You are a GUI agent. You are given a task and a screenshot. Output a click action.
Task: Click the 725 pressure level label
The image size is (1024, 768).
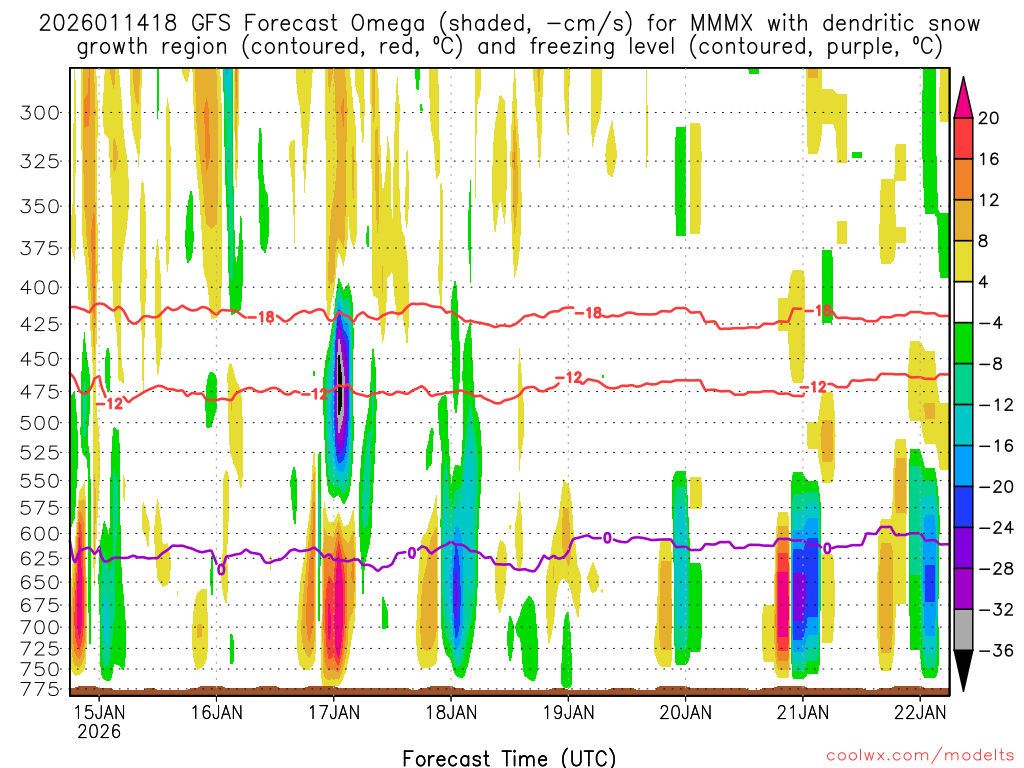point(40,648)
